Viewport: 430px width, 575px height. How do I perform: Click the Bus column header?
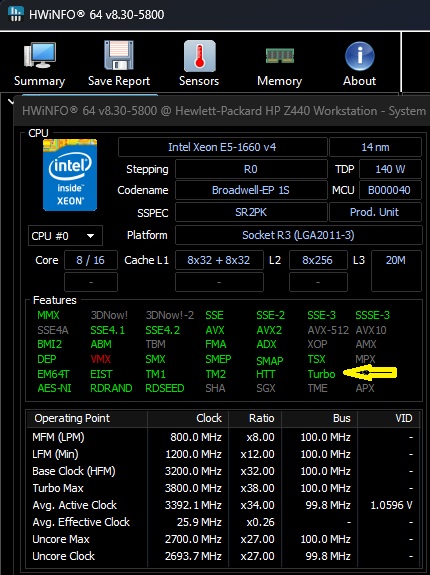320,418
